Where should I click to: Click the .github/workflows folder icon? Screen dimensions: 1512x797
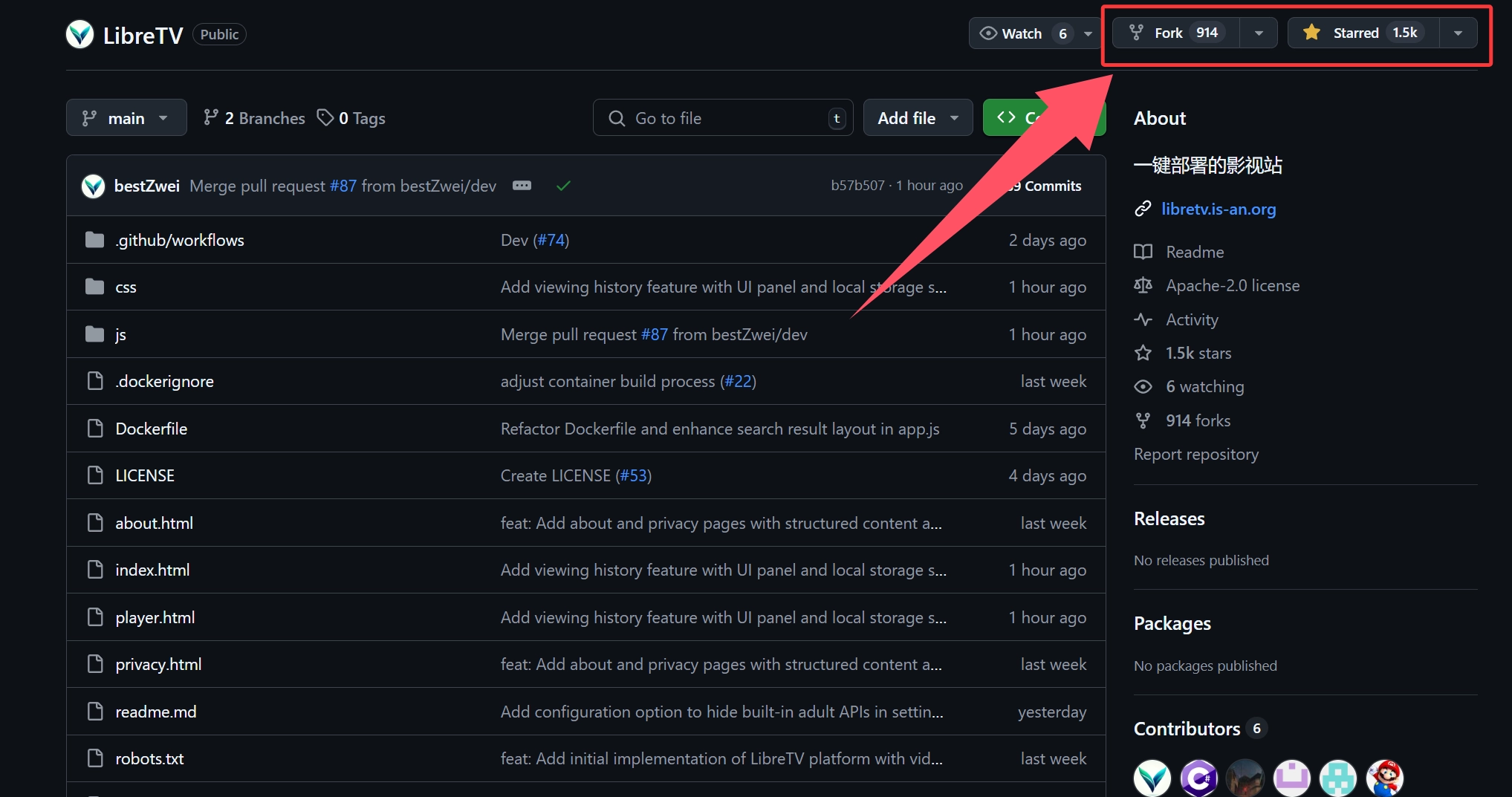(x=94, y=240)
